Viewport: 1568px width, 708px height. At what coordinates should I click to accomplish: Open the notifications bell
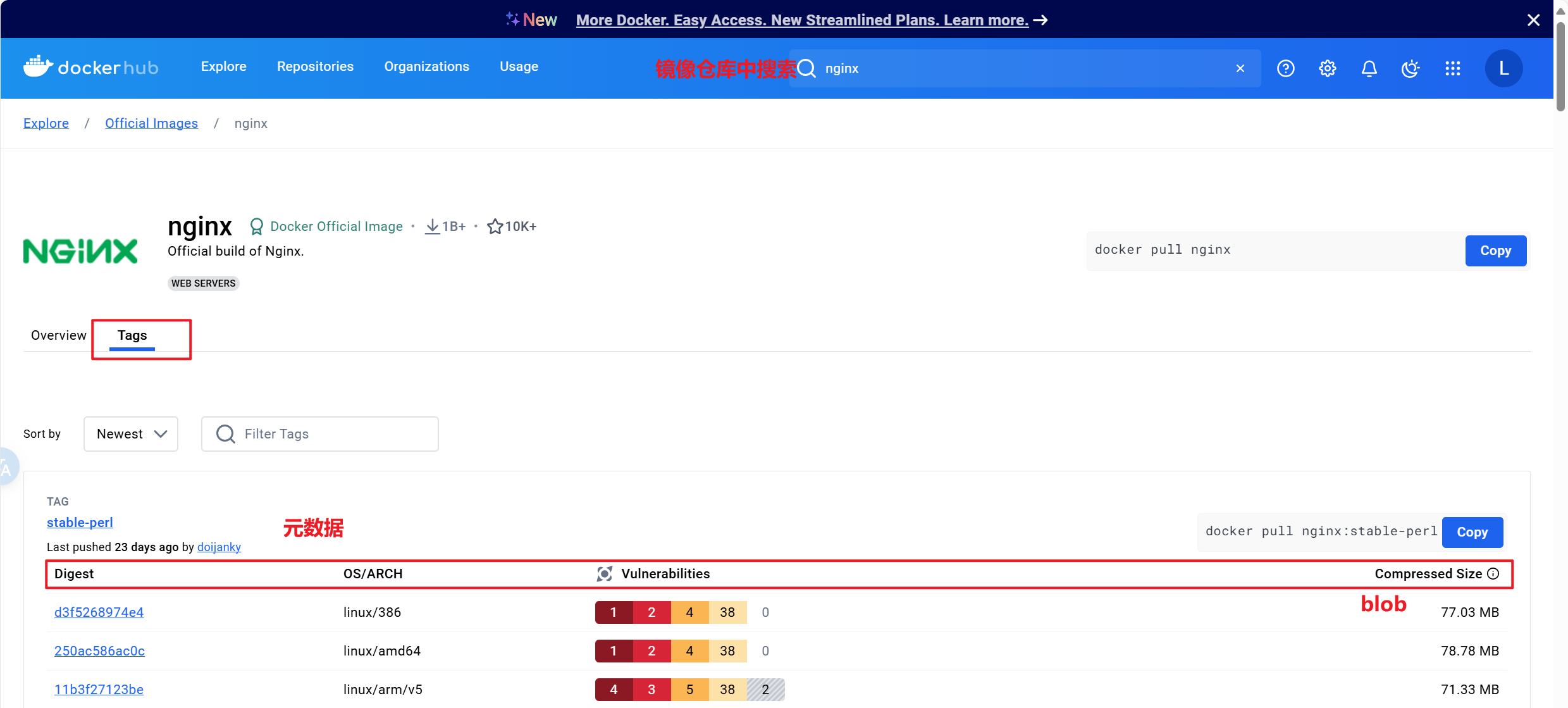click(1369, 68)
